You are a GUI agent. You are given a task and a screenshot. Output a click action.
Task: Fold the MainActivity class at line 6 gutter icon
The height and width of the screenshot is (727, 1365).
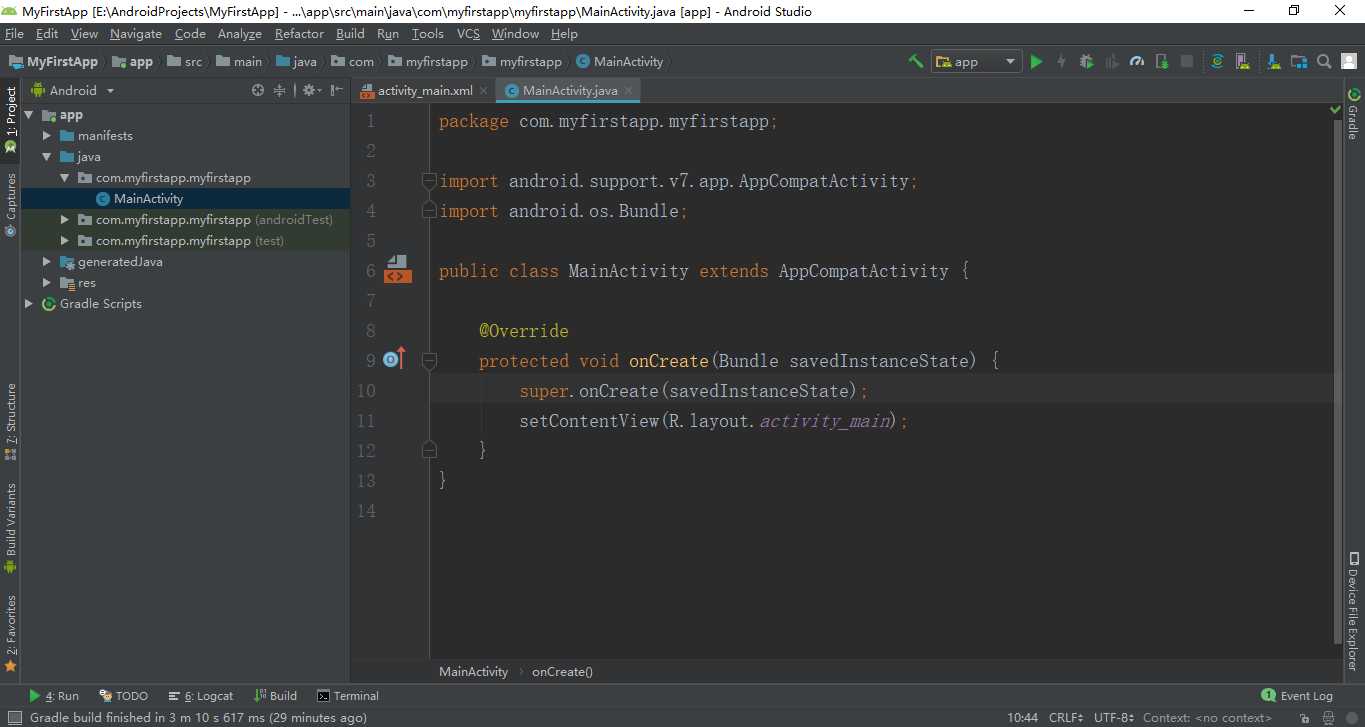point(397,270)
